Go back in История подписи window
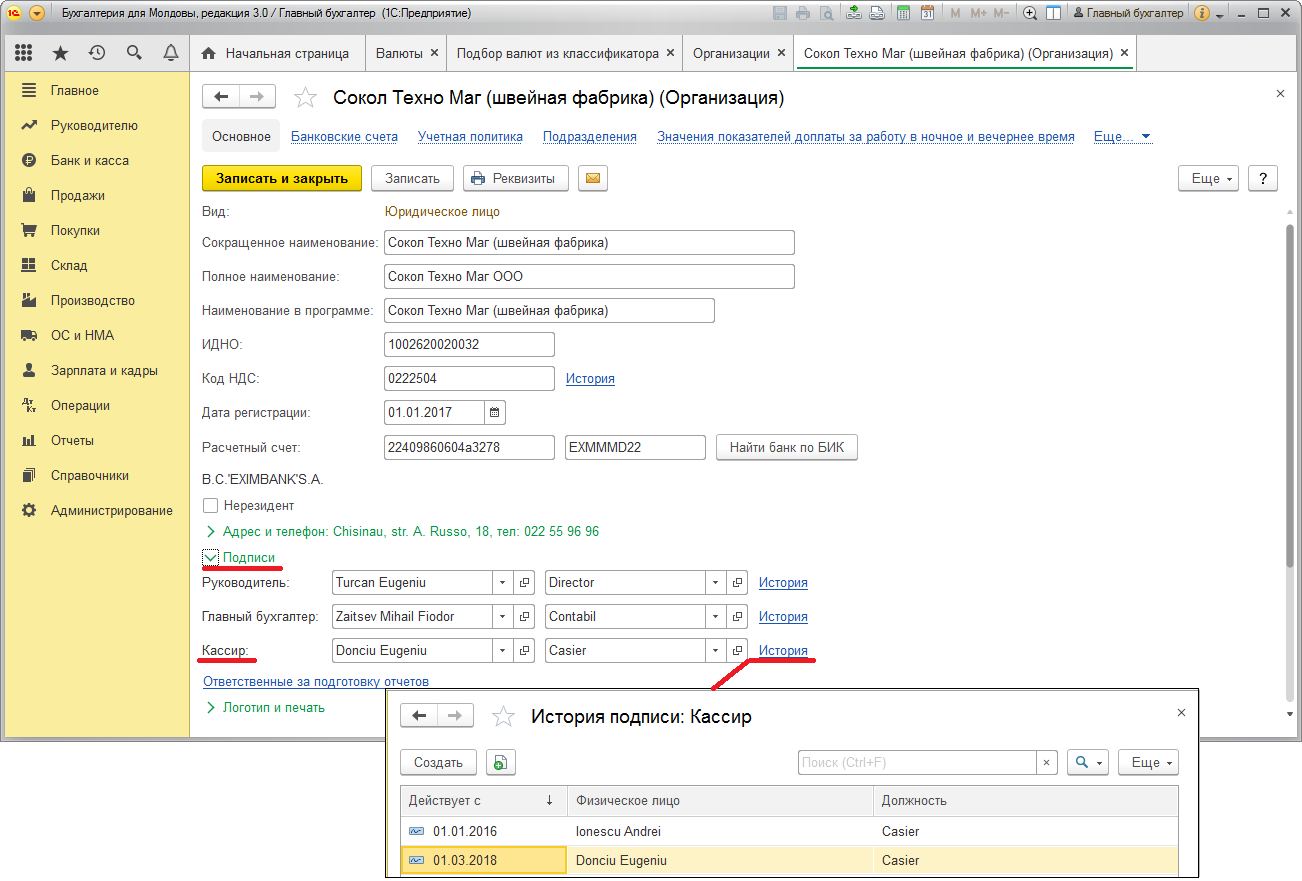 (419, 716)
